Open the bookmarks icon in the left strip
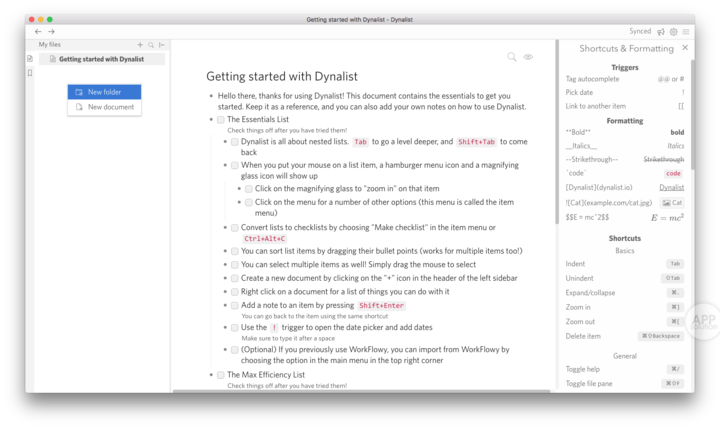Viewport: 720px width, 429px height. pos(30,73)
